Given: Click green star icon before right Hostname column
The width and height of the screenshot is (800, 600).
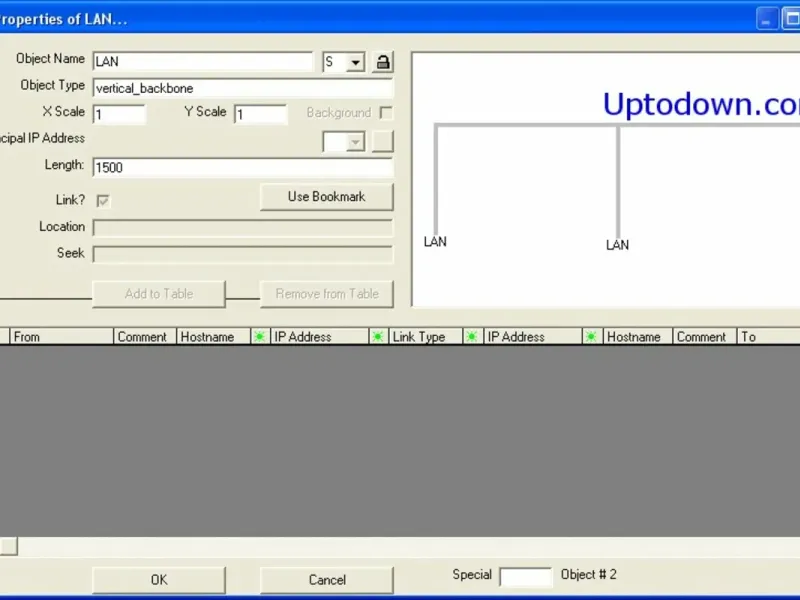Looking at the screenshot, I should click(591, 337).
